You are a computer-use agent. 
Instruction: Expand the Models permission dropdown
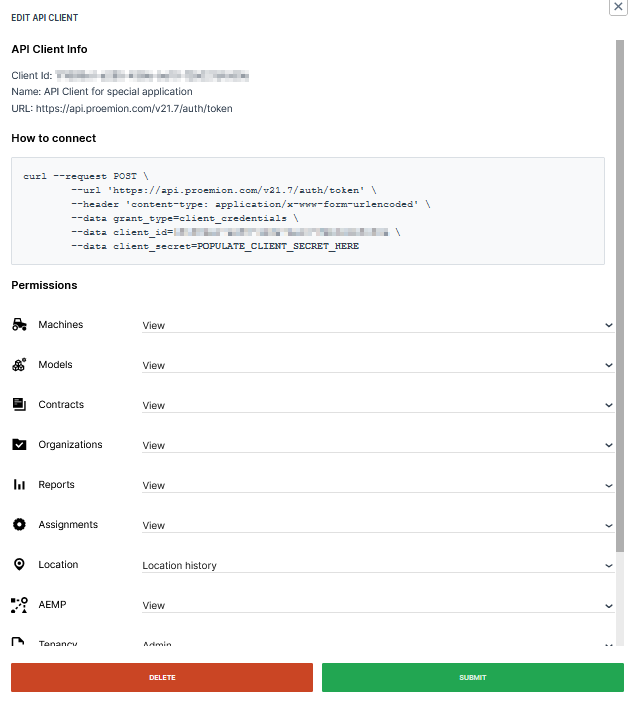(x=377, y=365)
